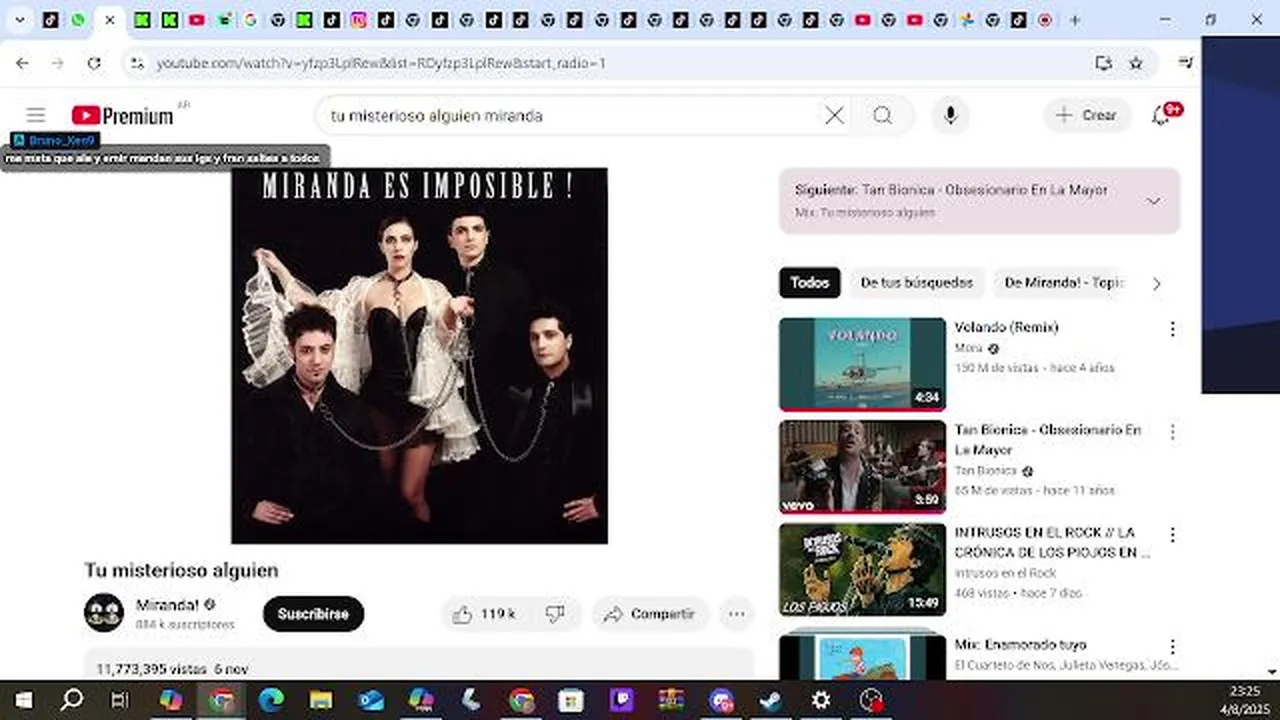1280x720 pixels.
Task: Select the De Miranda! - Topic chip
Action: point(1064,283)
